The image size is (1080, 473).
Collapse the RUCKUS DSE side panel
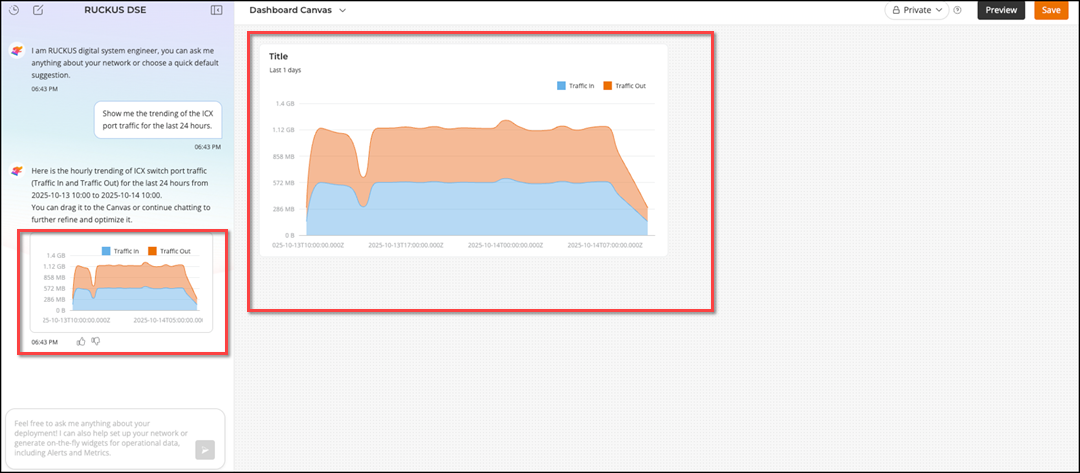217,10
